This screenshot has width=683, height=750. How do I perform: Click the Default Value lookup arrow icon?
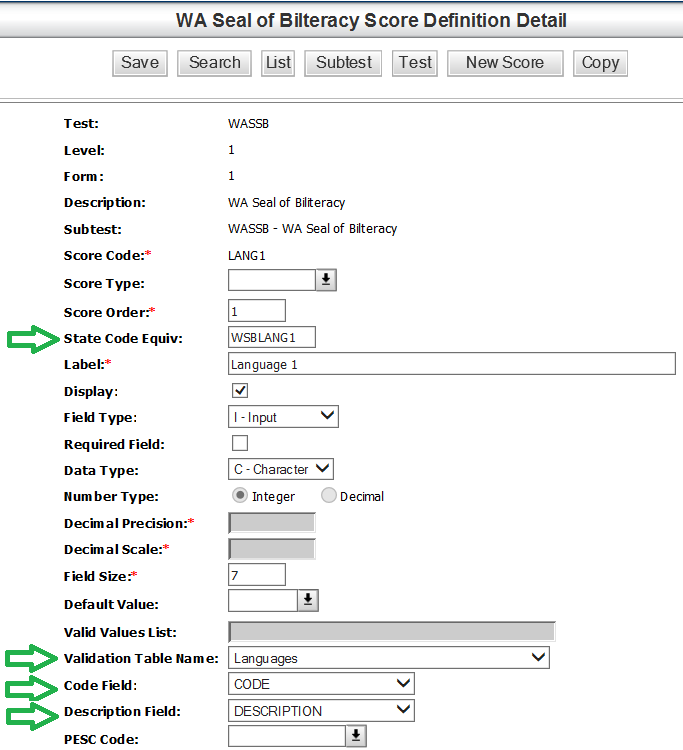[308, 600]
